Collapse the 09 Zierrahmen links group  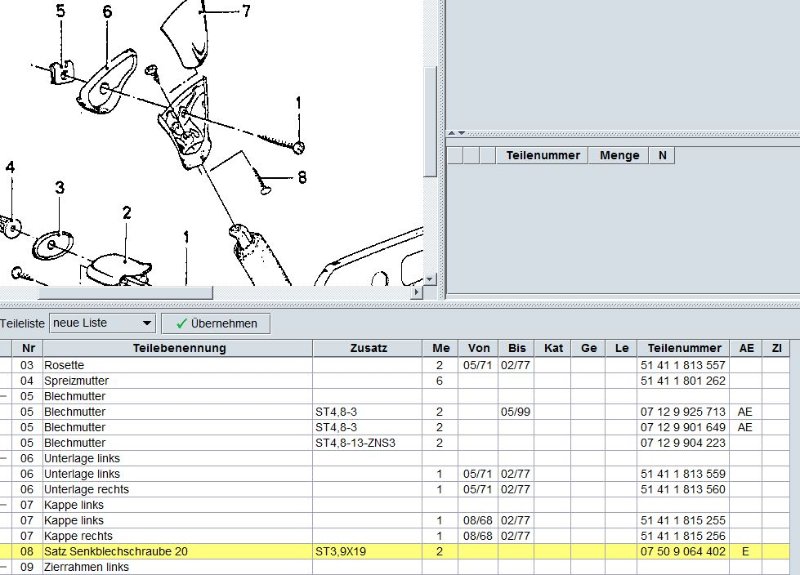[x=5, y=567]
